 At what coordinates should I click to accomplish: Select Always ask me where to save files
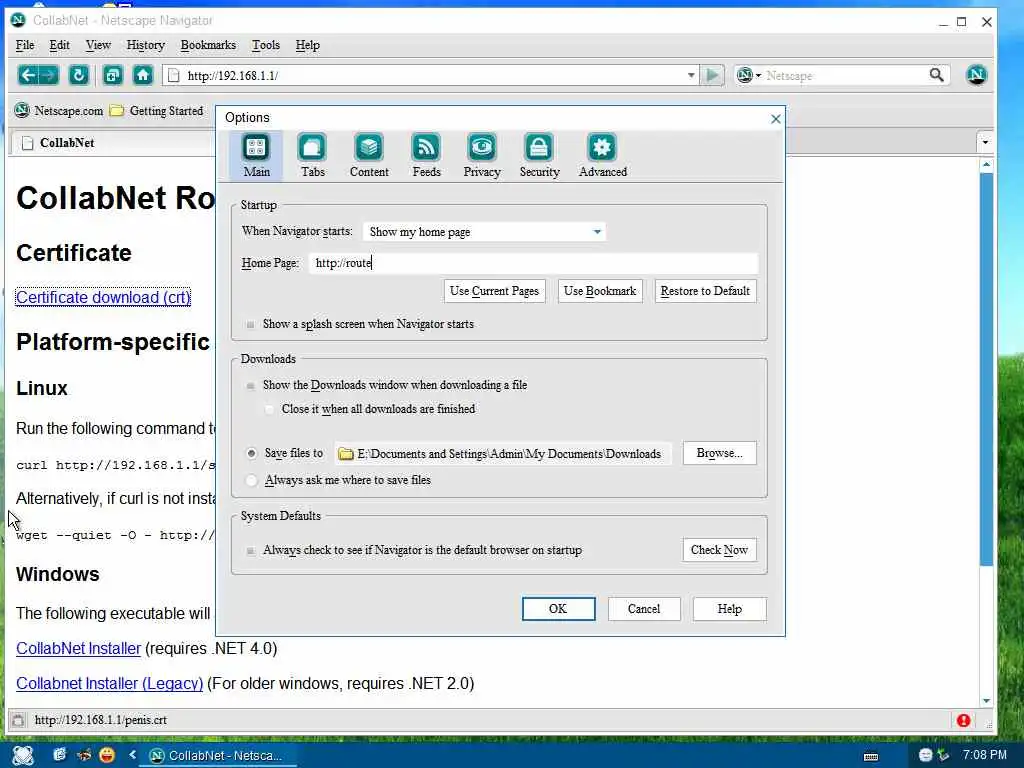pyautogui.click(x=251, y=480)
